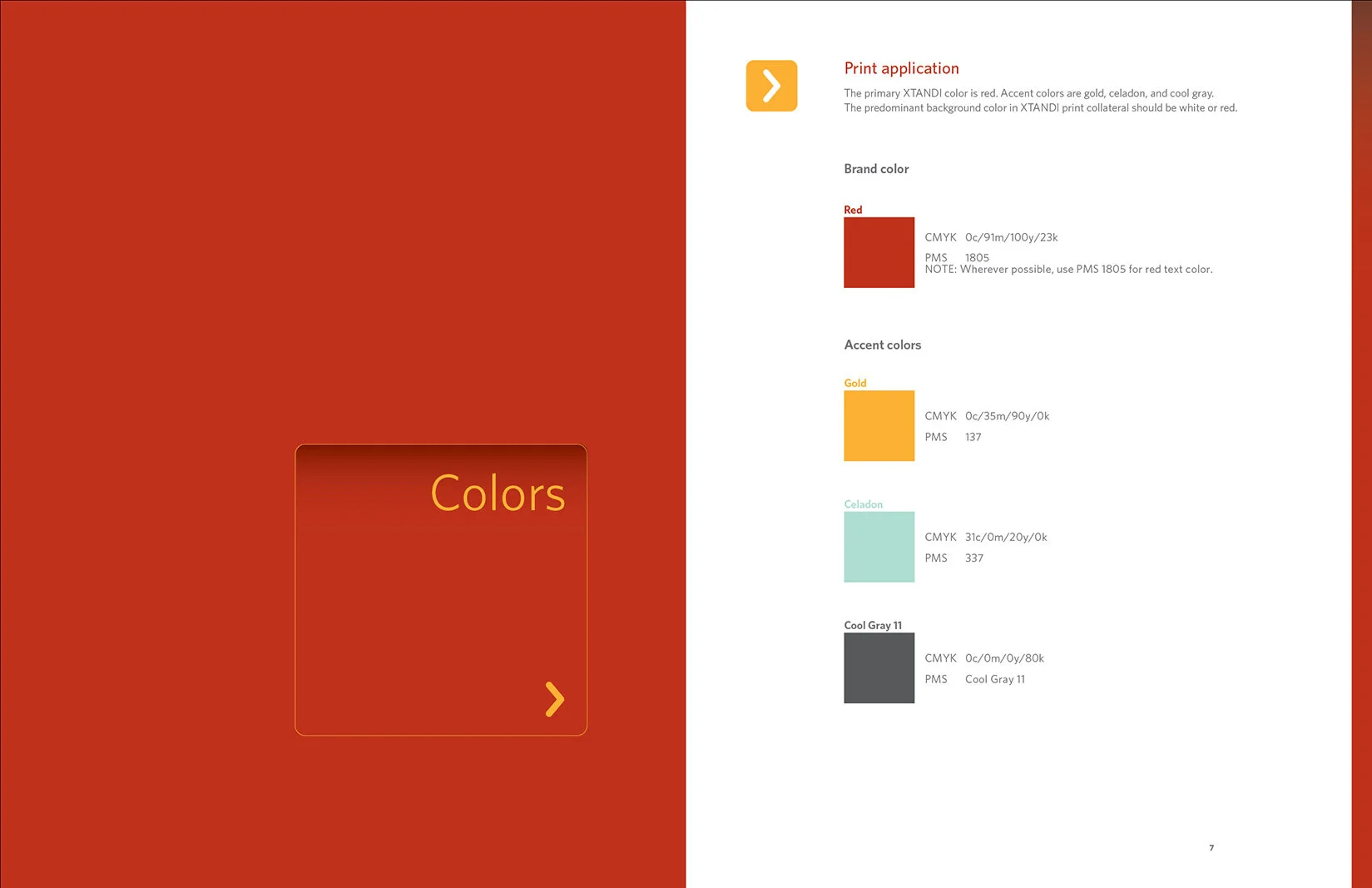Image resolution: width=1372 pixels, height=888 pixels.
Task: Click the PMS value Cool Gray 11
Action: [x=994, y=679]
